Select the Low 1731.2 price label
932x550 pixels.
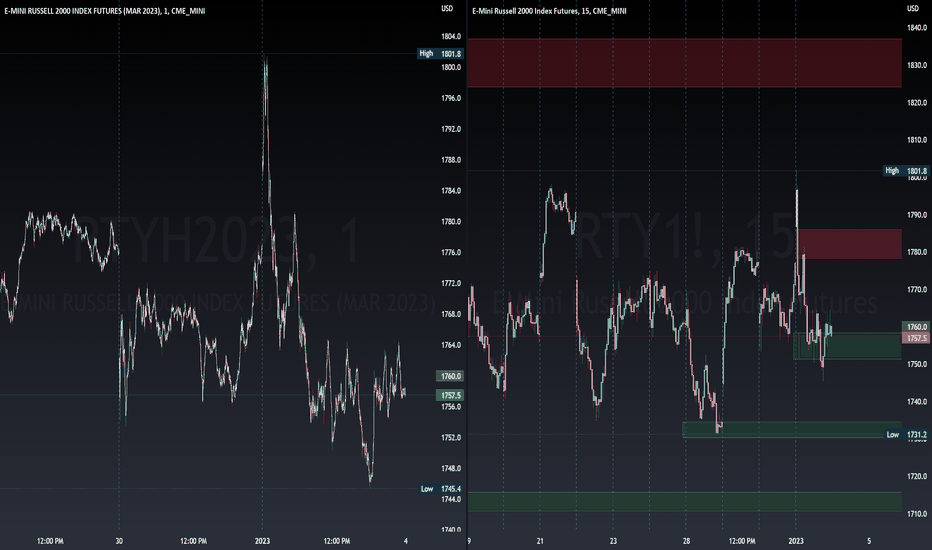(906, 435)
